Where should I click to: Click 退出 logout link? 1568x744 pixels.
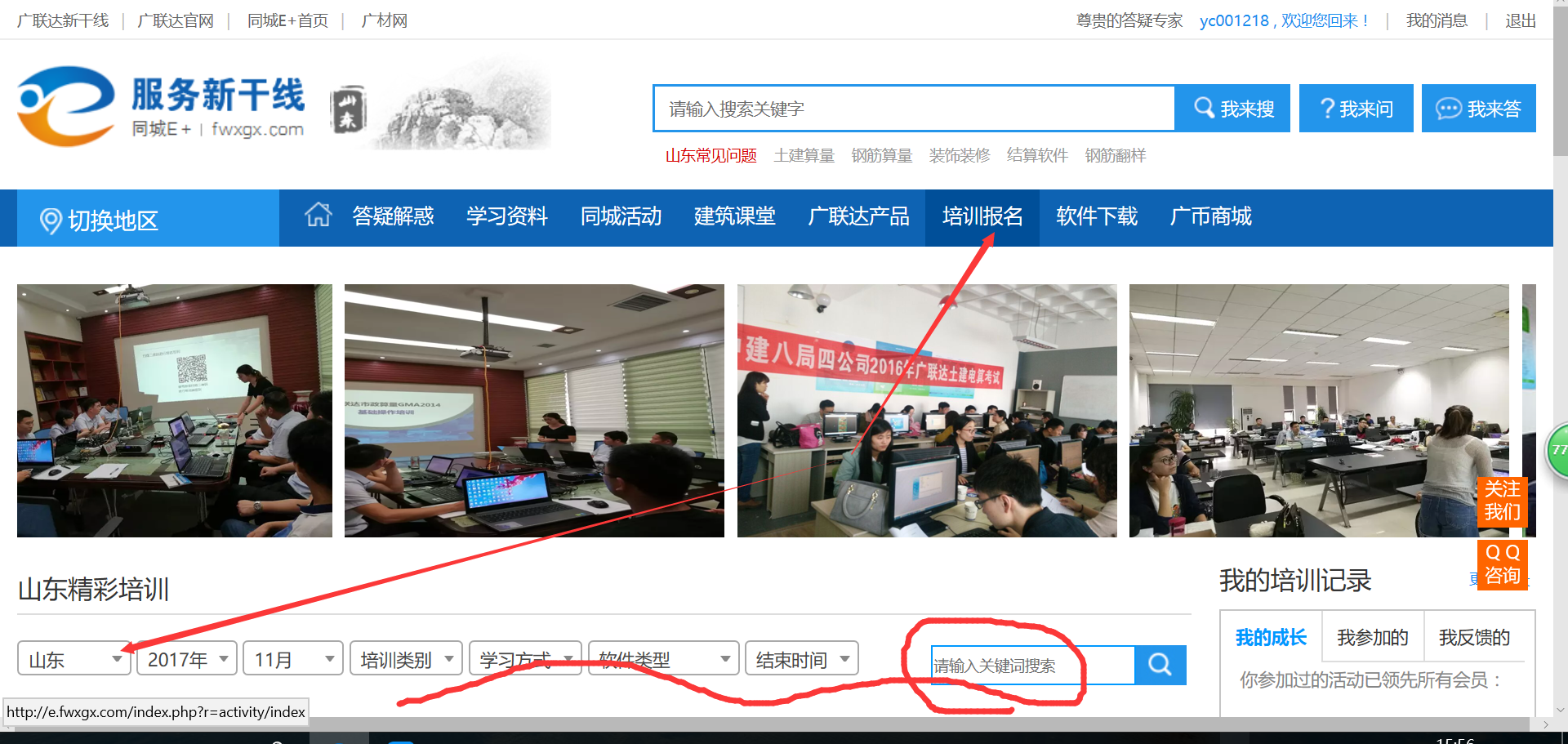[x=1521, y=20]
